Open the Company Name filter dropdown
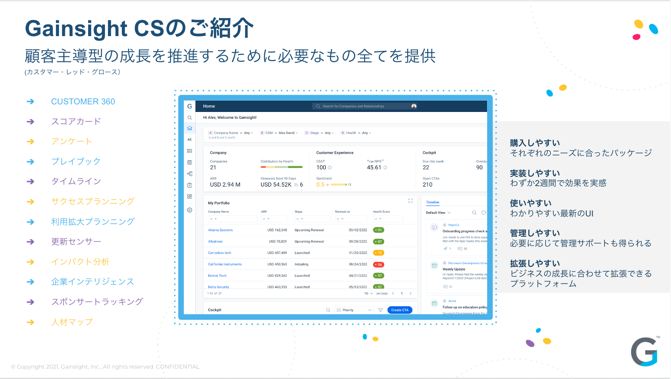The image size is (671, 379). [230, 133]
